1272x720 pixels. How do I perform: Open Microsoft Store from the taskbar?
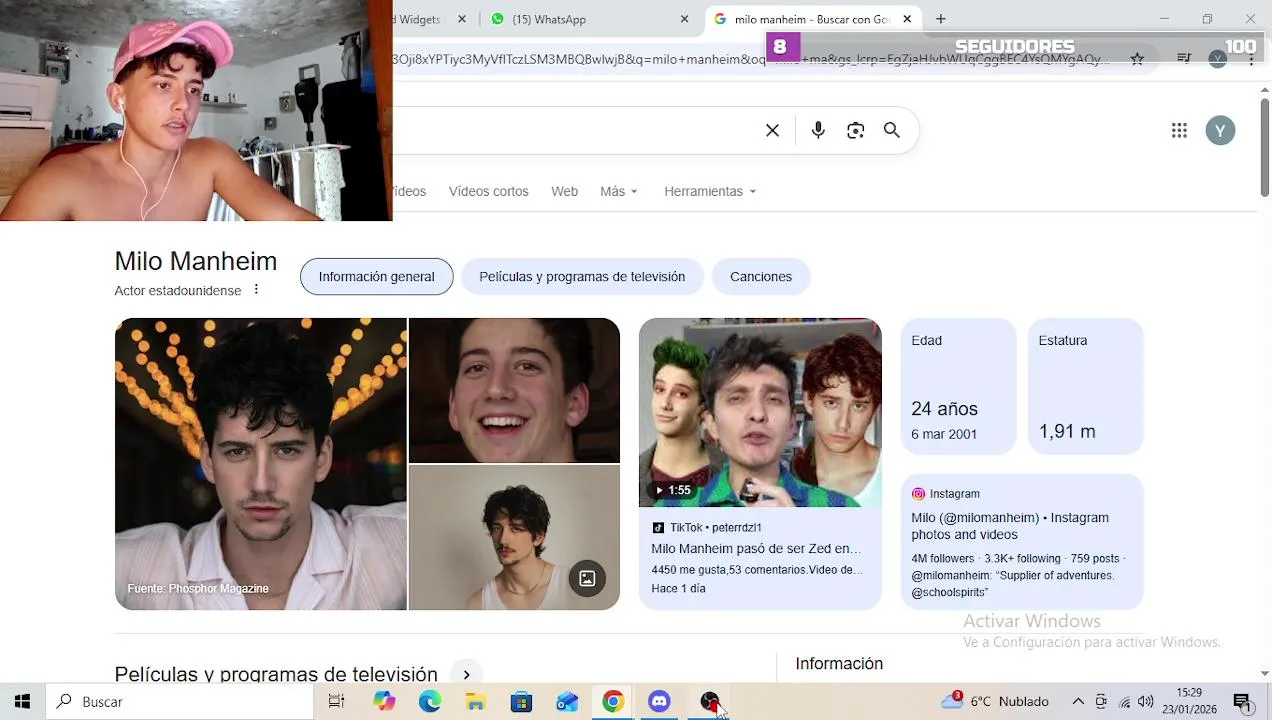tap(521, 702)
